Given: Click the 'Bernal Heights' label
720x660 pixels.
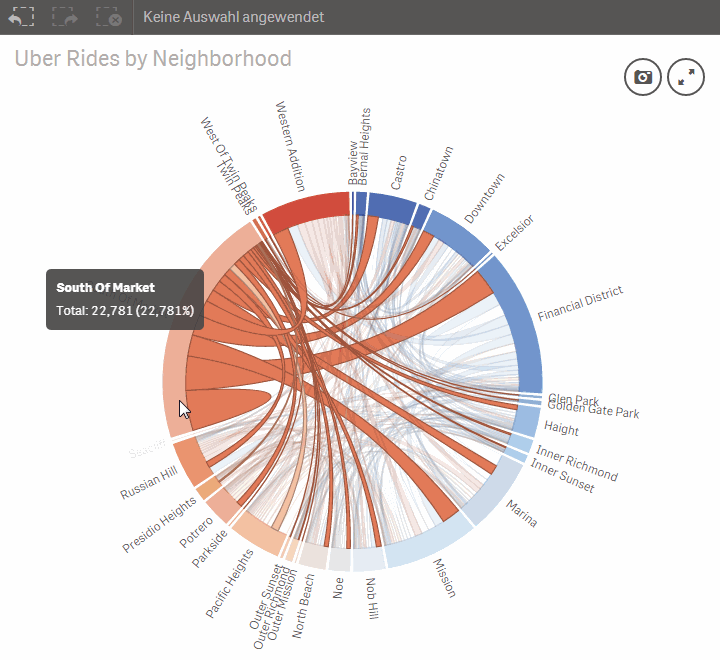Looking at the screenshot, I should coord(363,147).
